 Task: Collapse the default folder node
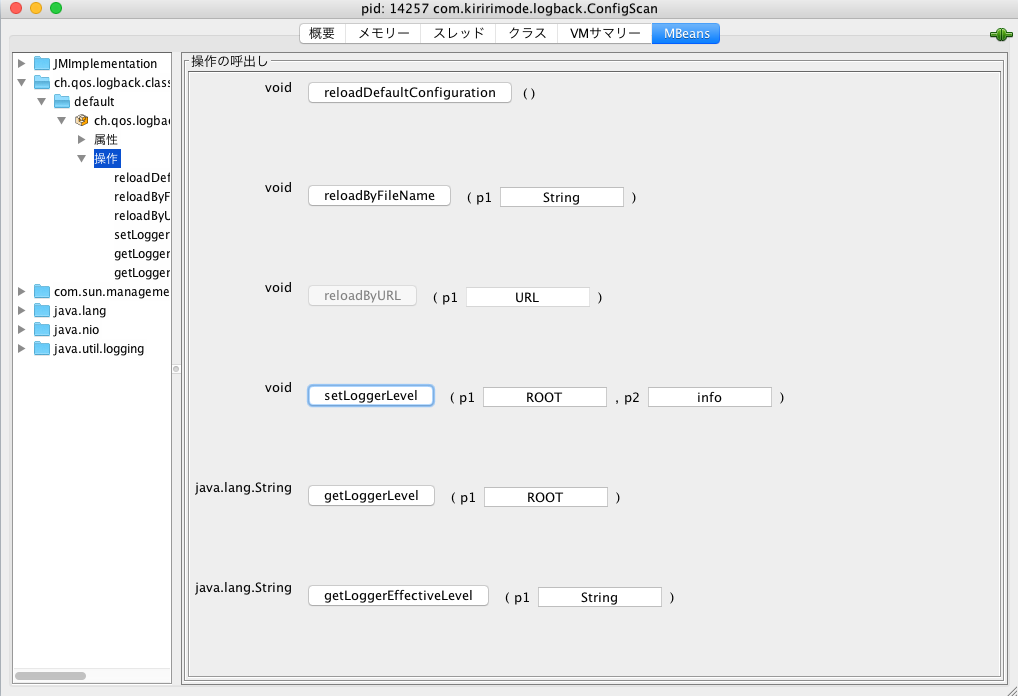tap(42, 101)
